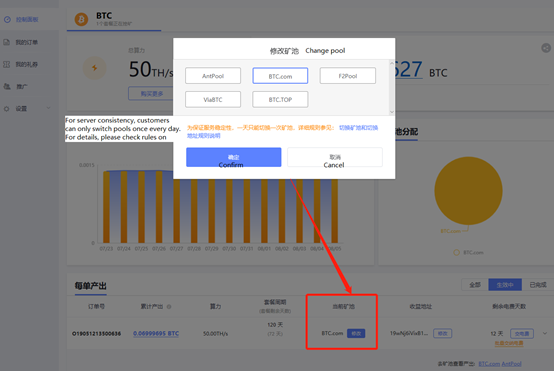
Task: Open the coupons icon in sidebar
Action: point(6,64)
